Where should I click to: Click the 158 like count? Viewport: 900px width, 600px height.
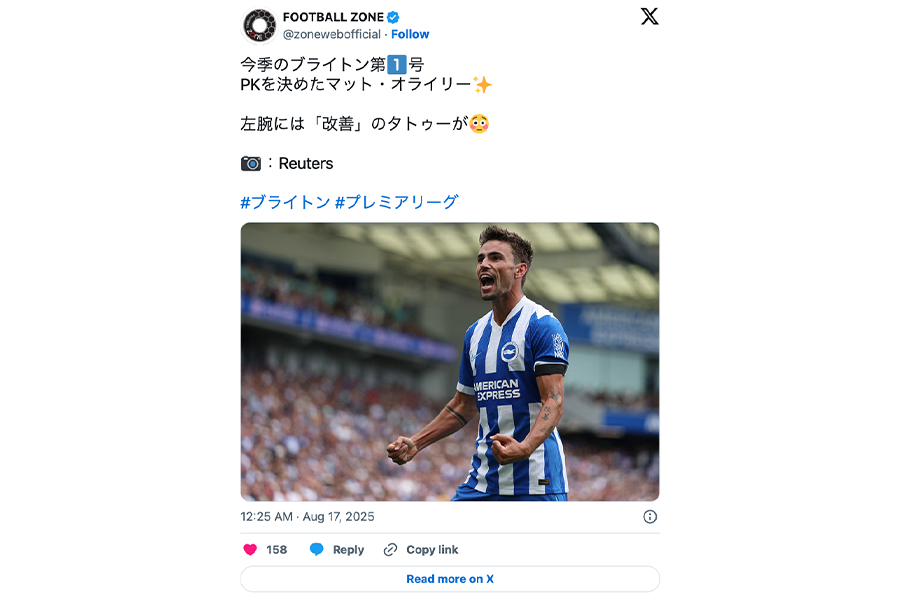pyautogui.click(x=279, y=548)
